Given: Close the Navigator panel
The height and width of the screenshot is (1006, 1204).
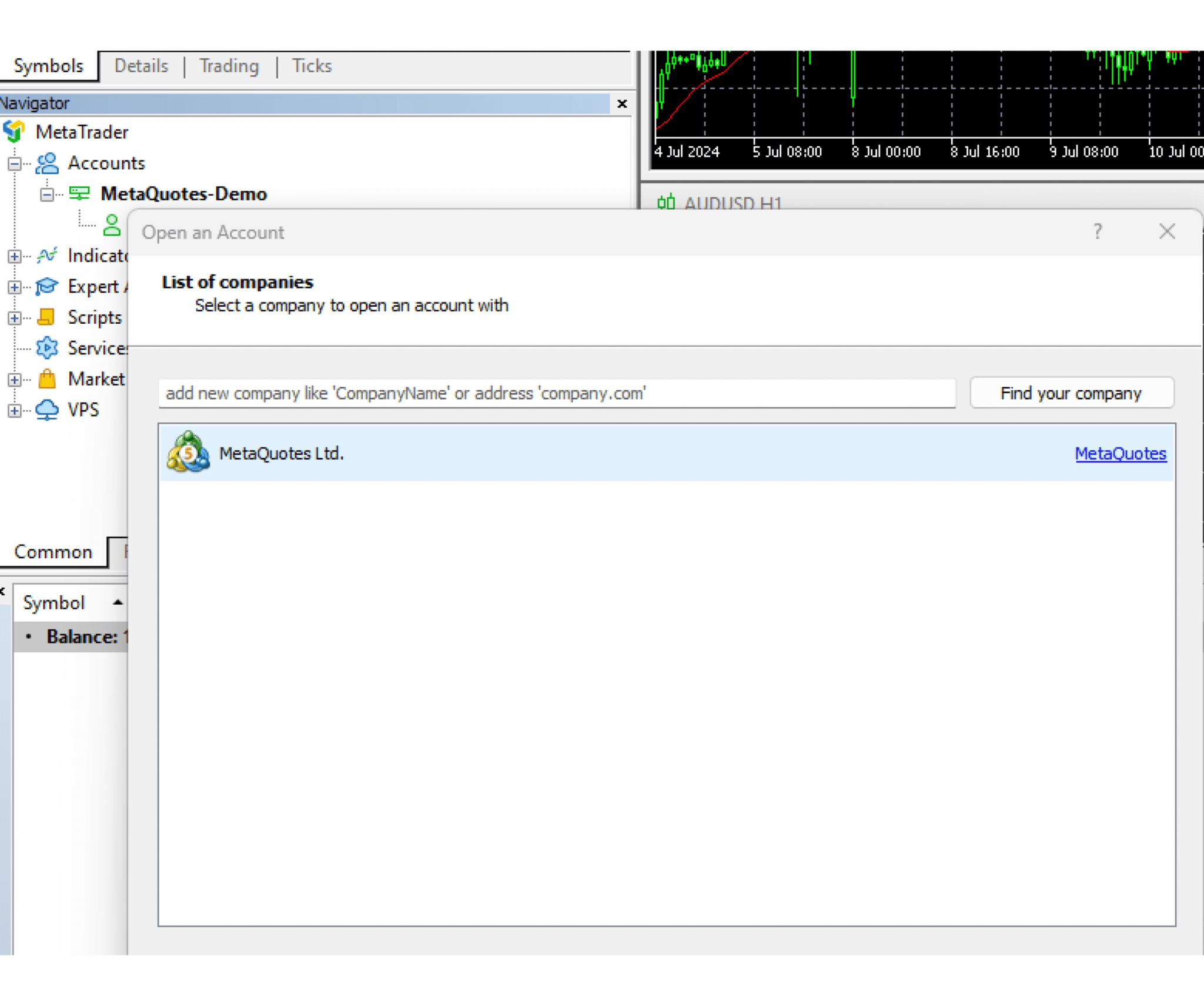Looking at the screenshot, I should point(622,104).
